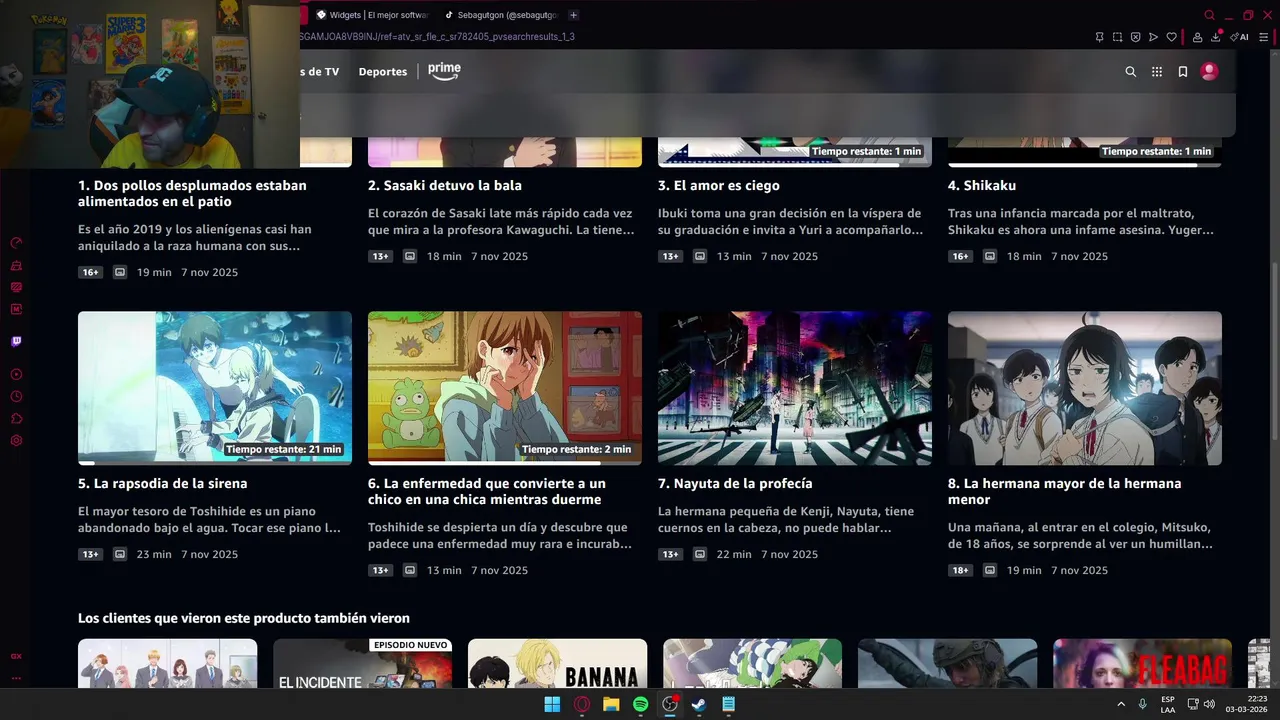
Task: Click the 18+ rating badge of episode 8
Action: pos(960,571)
